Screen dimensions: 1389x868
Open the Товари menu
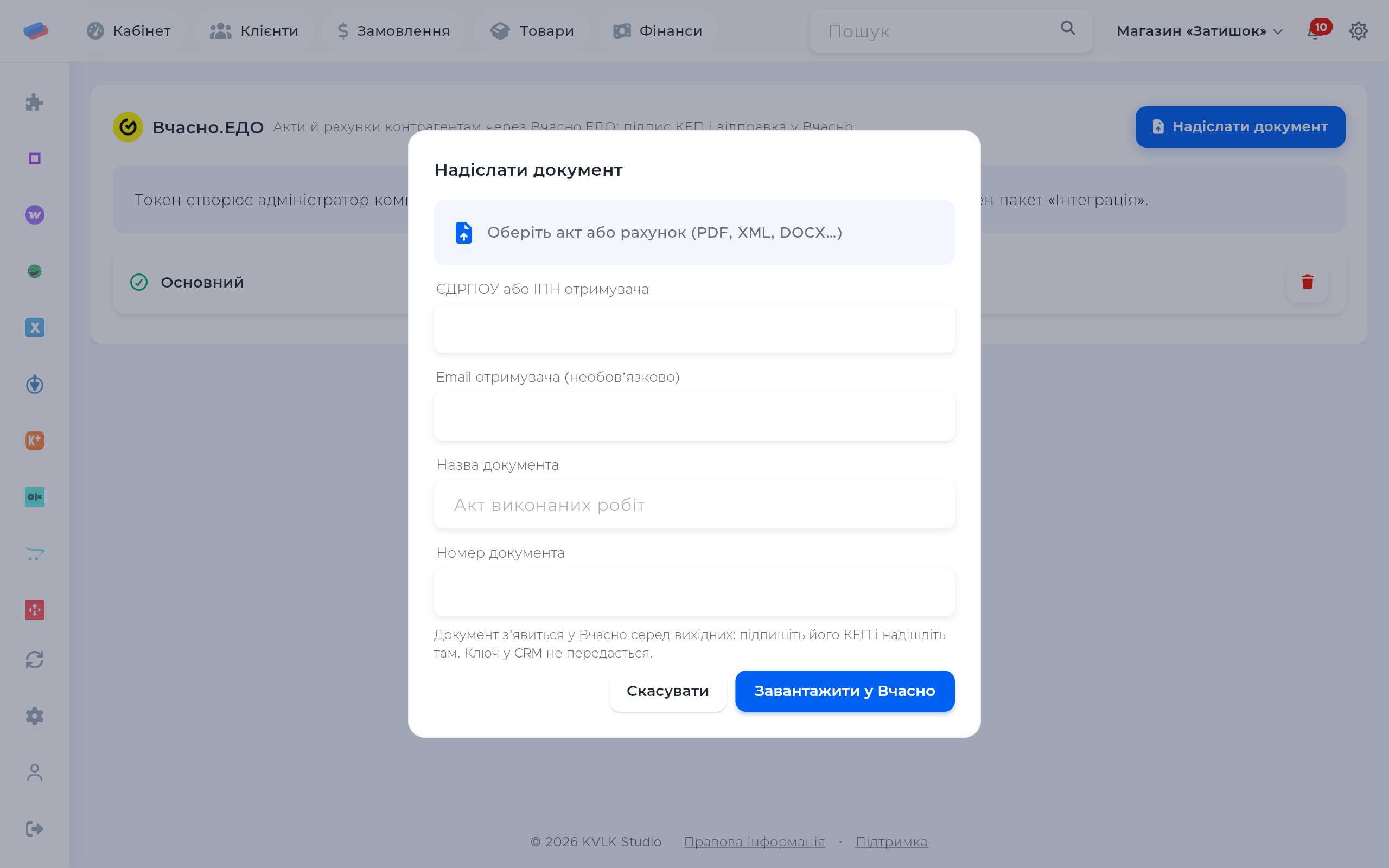coord(532,31)
